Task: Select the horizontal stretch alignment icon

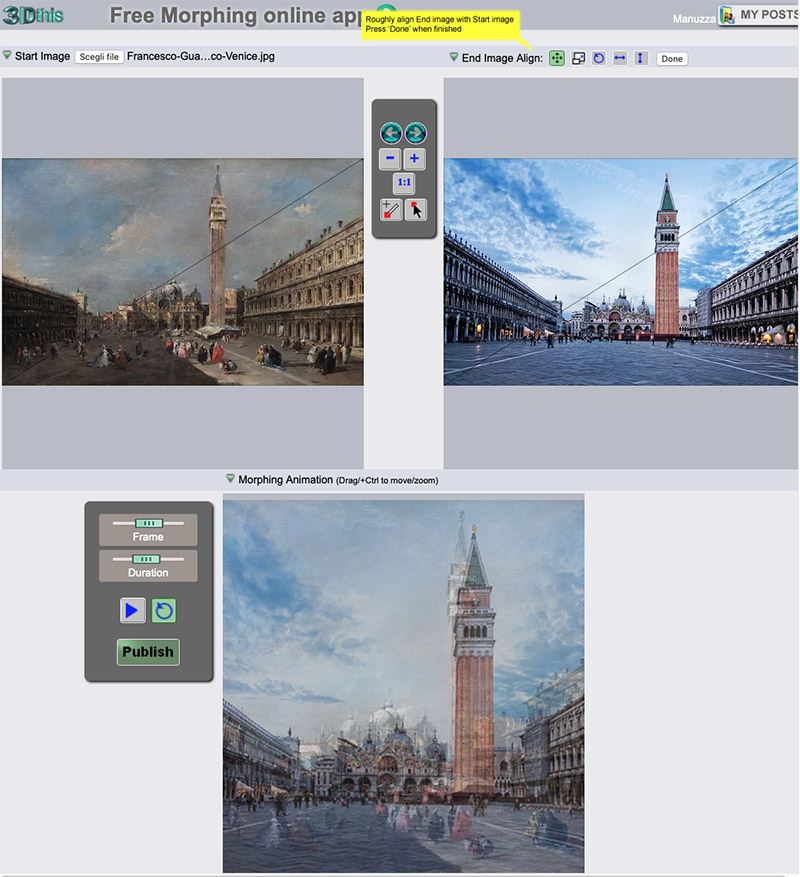Action: pos(619,58)
